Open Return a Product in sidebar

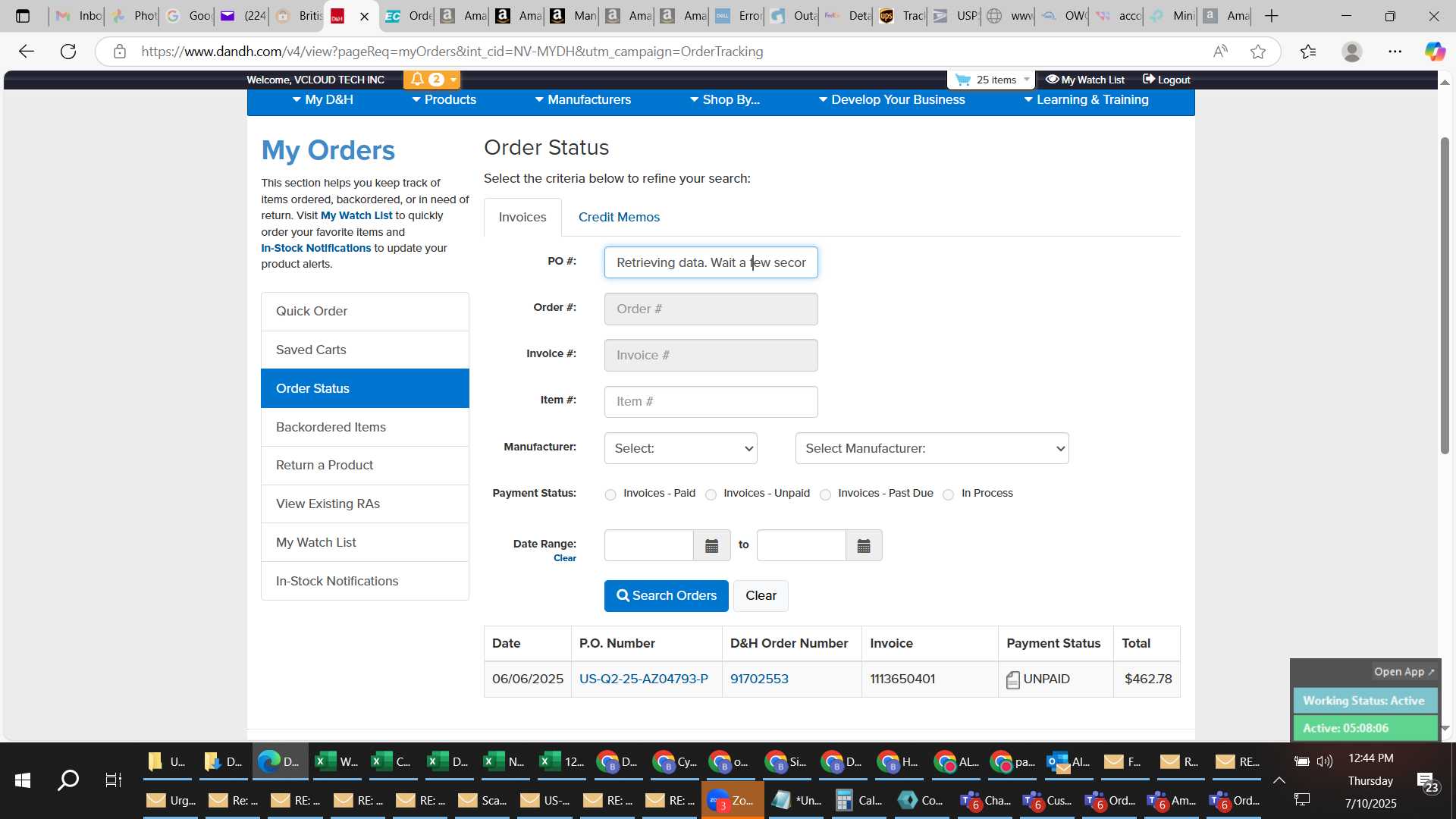point(365,465)
